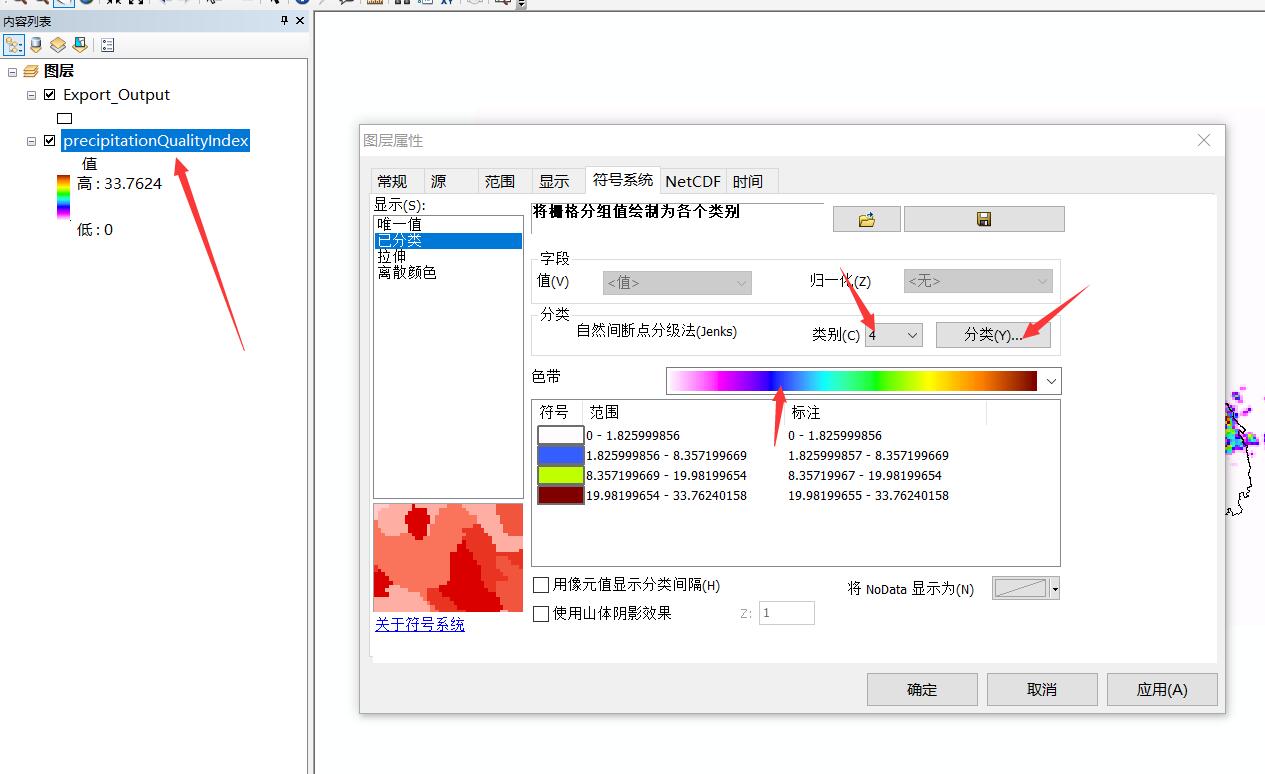Select the List By Source icon
1265x774 pixels.
(35, 45)
